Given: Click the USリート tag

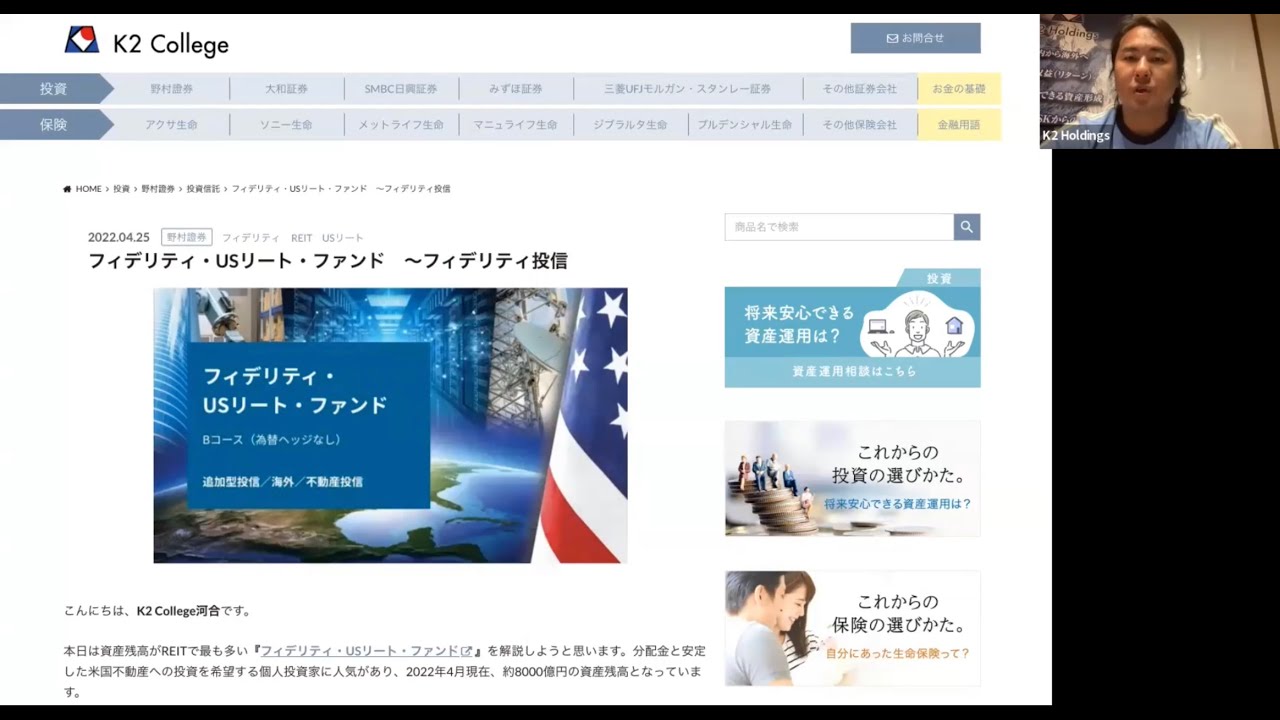Looking at the screenshot, I should [343, 238].
